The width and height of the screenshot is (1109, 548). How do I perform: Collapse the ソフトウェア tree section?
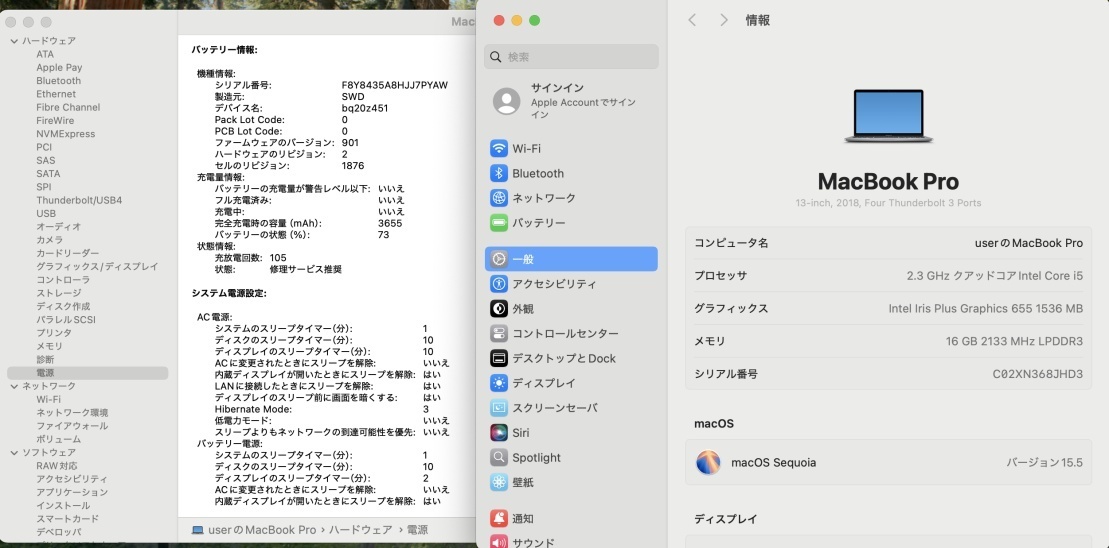pos(14,453)
